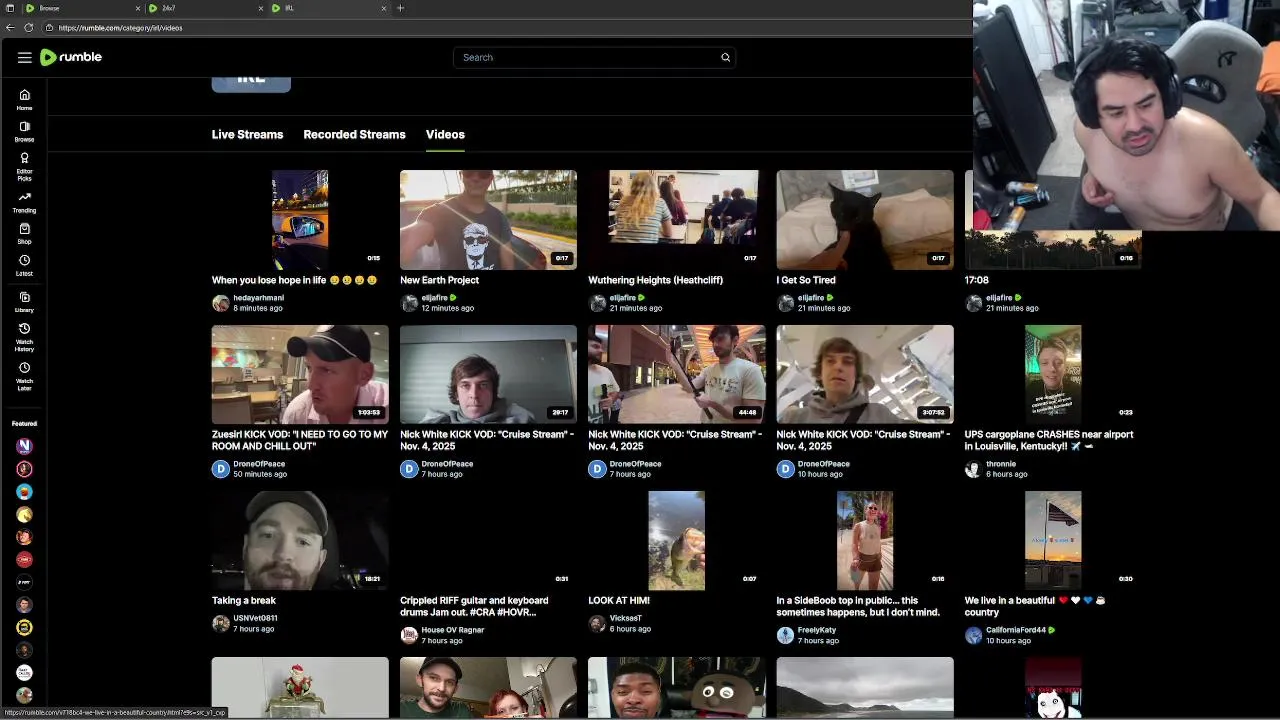Open 'In a SideBoob top in public' title

pyautogui.click(x=858, y=606)
